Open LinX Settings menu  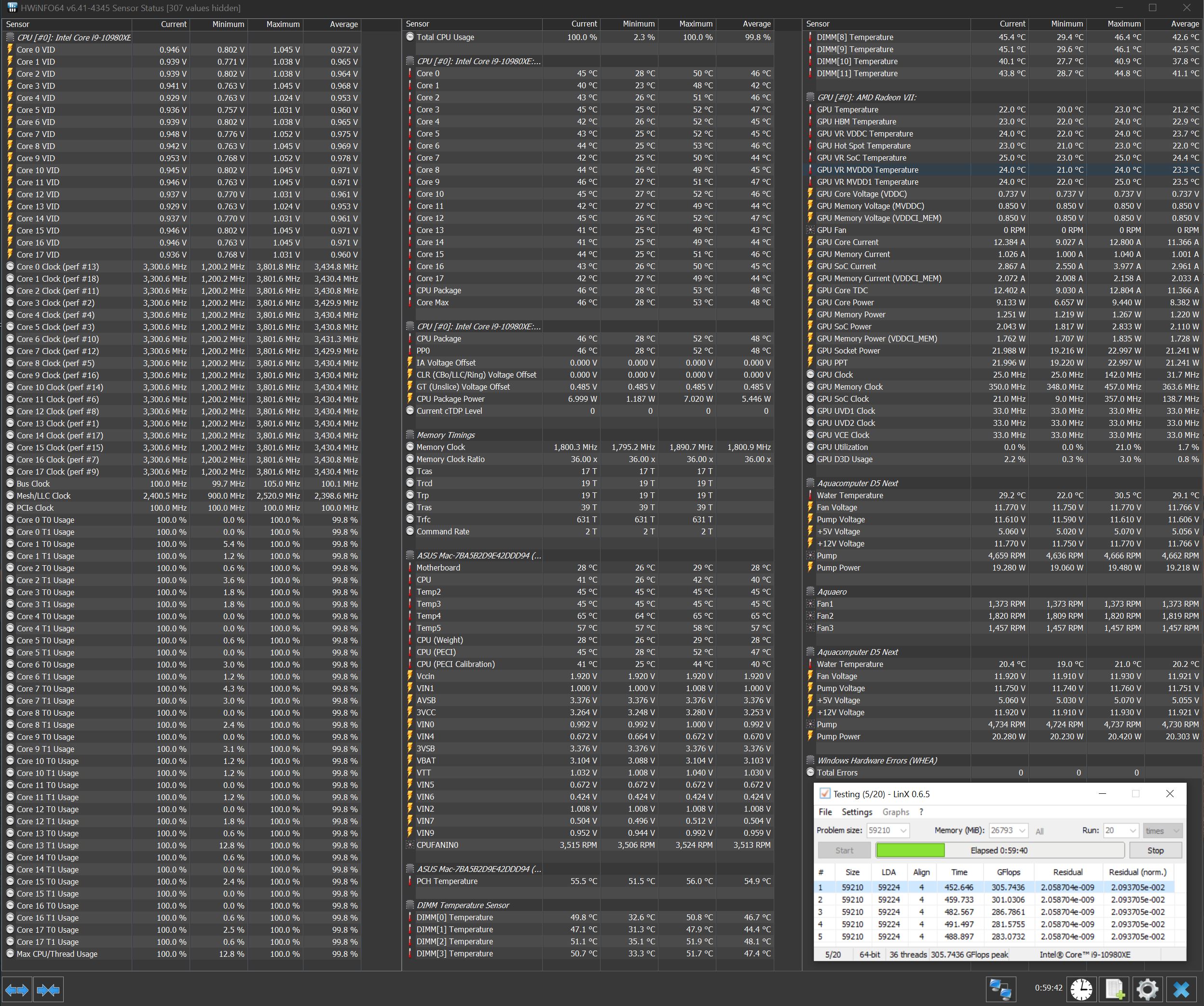point(857,812)
